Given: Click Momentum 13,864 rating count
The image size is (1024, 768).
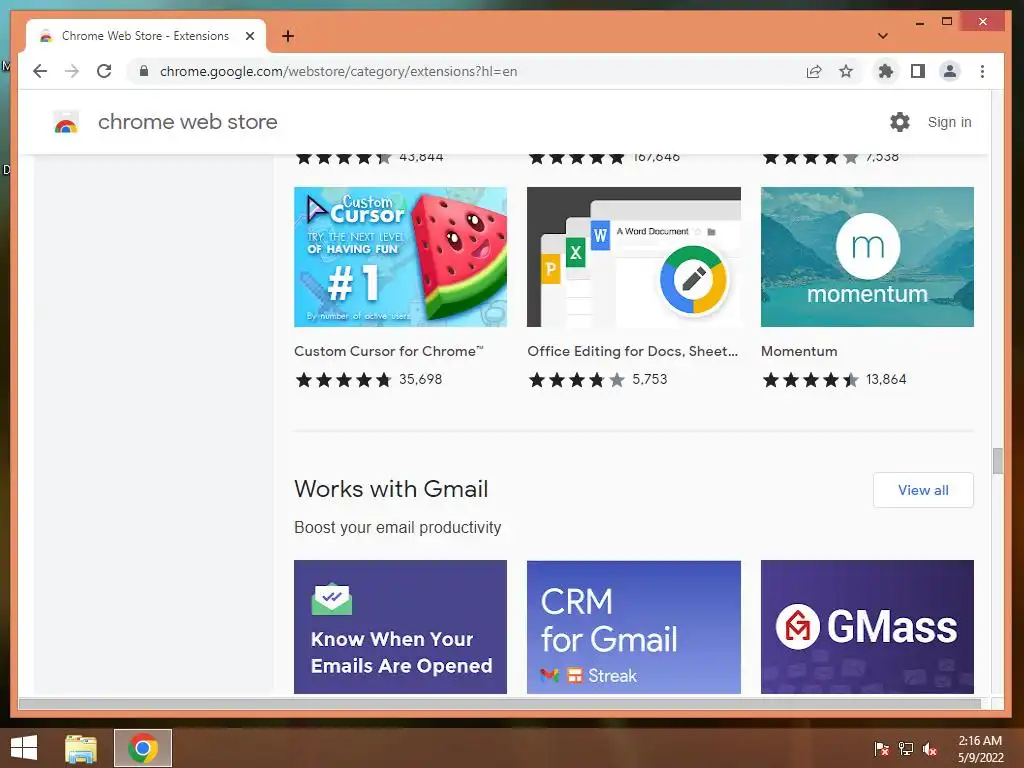Looking at the screenshot, I should point(886,379).
